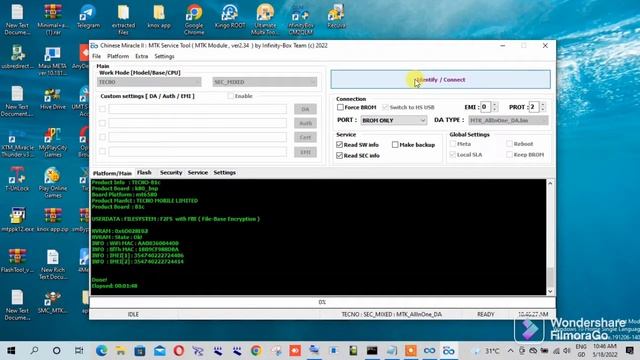
Task: Open the extracted files folder icon
Action: 123,19
